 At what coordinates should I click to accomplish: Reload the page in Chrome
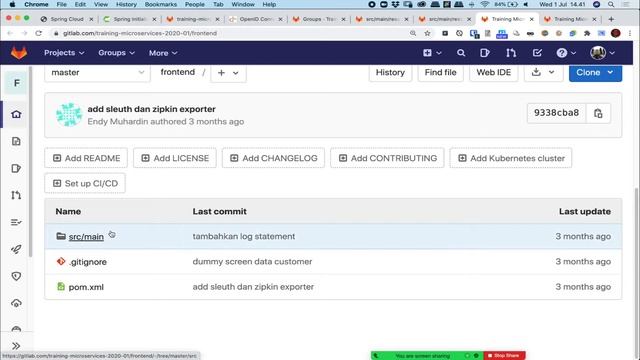[38, 33]
